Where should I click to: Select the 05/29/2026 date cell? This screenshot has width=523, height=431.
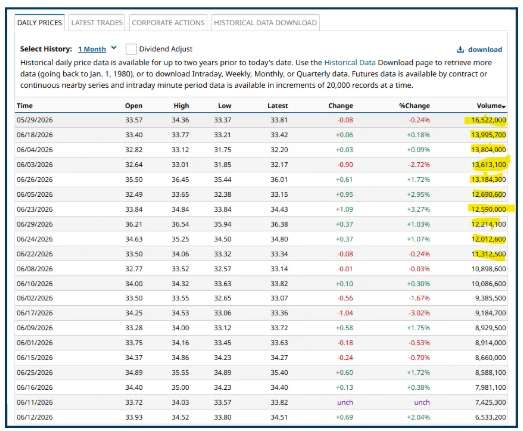point(35,120)
